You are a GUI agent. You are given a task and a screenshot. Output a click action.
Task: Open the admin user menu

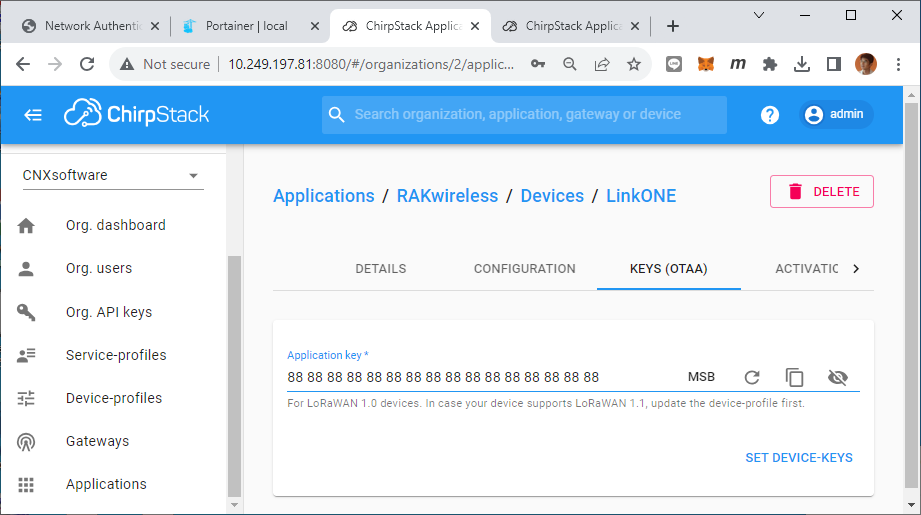[x=836, y=114]
